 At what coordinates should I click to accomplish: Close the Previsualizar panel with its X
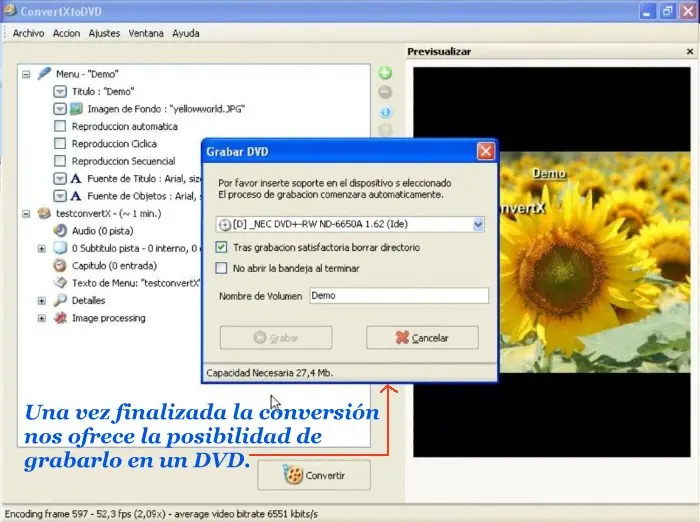tap(690, 52)
